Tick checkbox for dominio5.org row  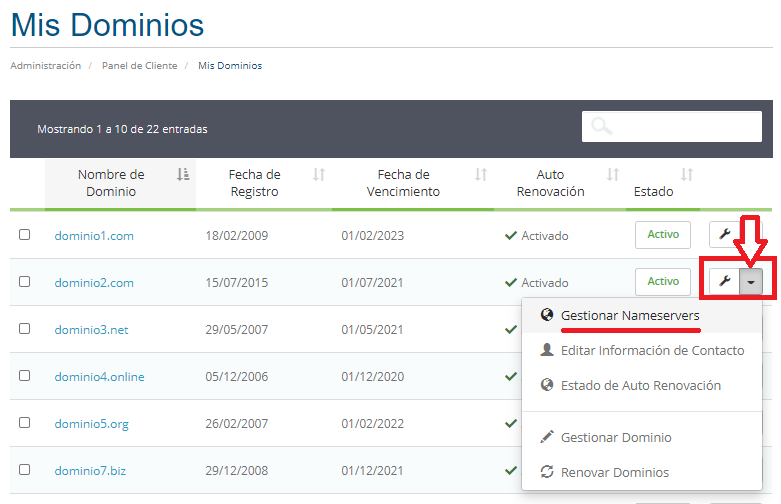[x=24, y=422]
